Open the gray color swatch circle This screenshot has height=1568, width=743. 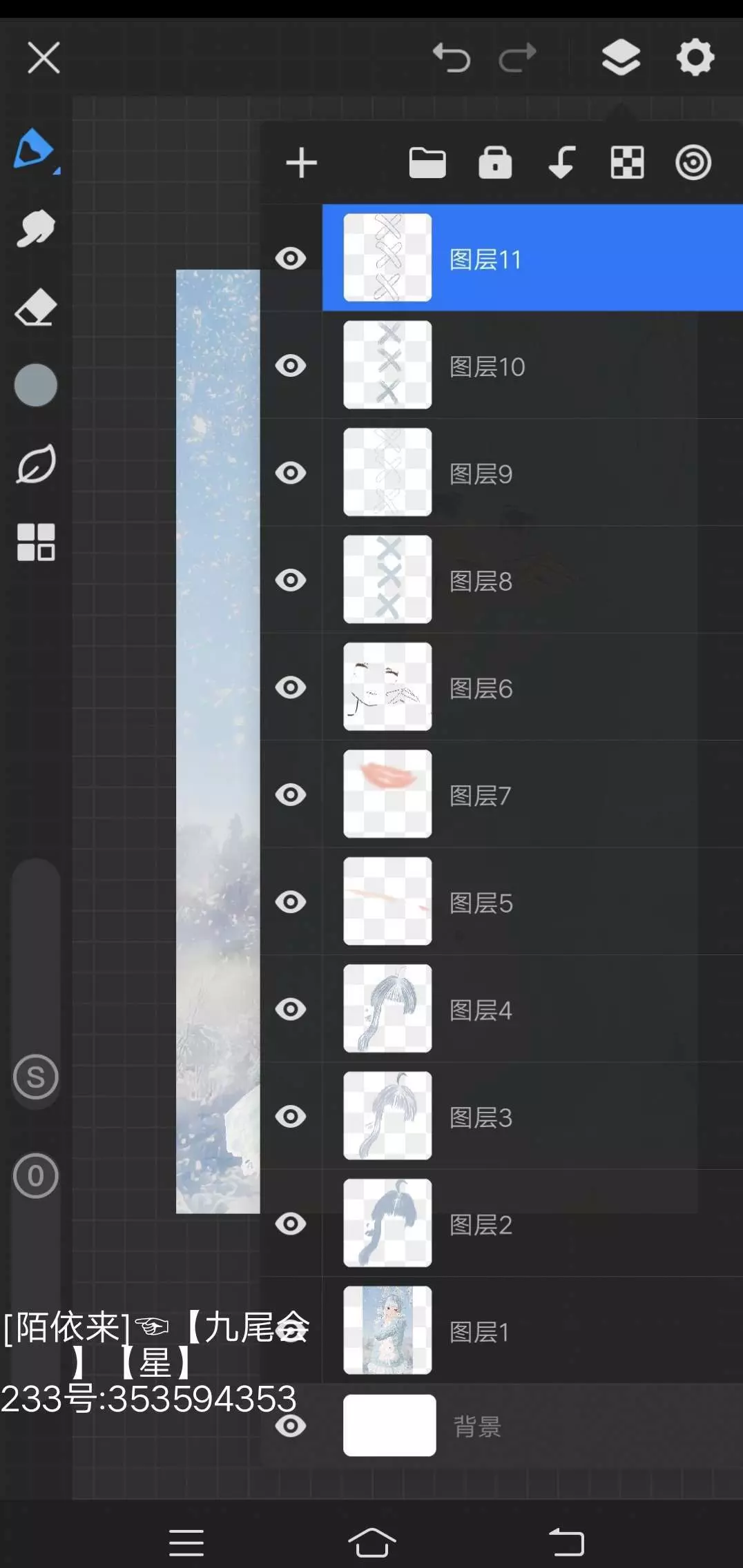(36, 385)
